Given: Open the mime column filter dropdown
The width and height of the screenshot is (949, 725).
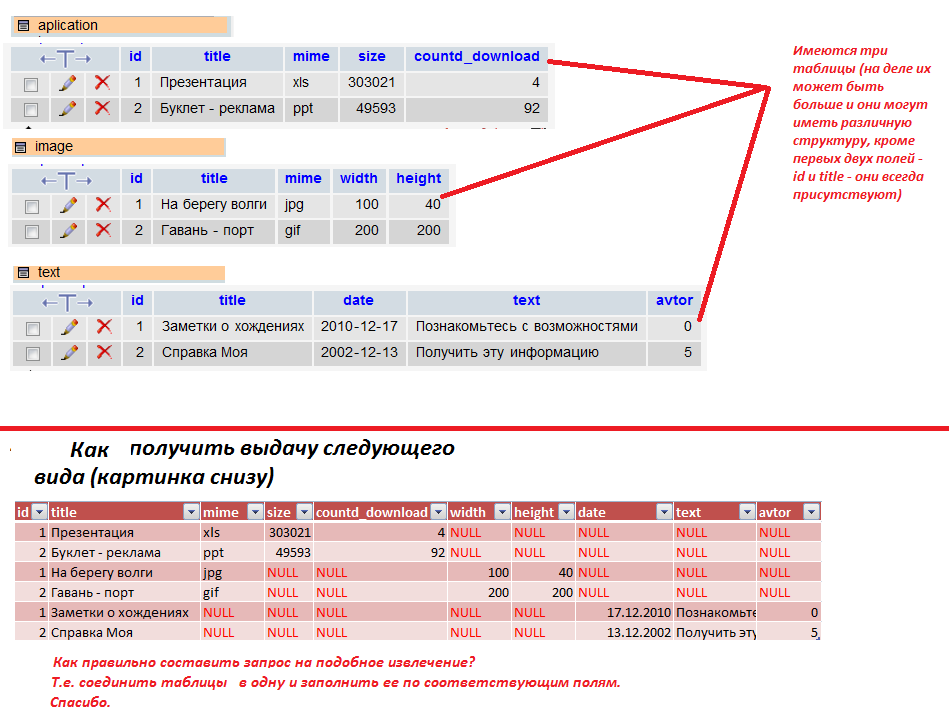Looking at the screenshot, I should (254, 512).
